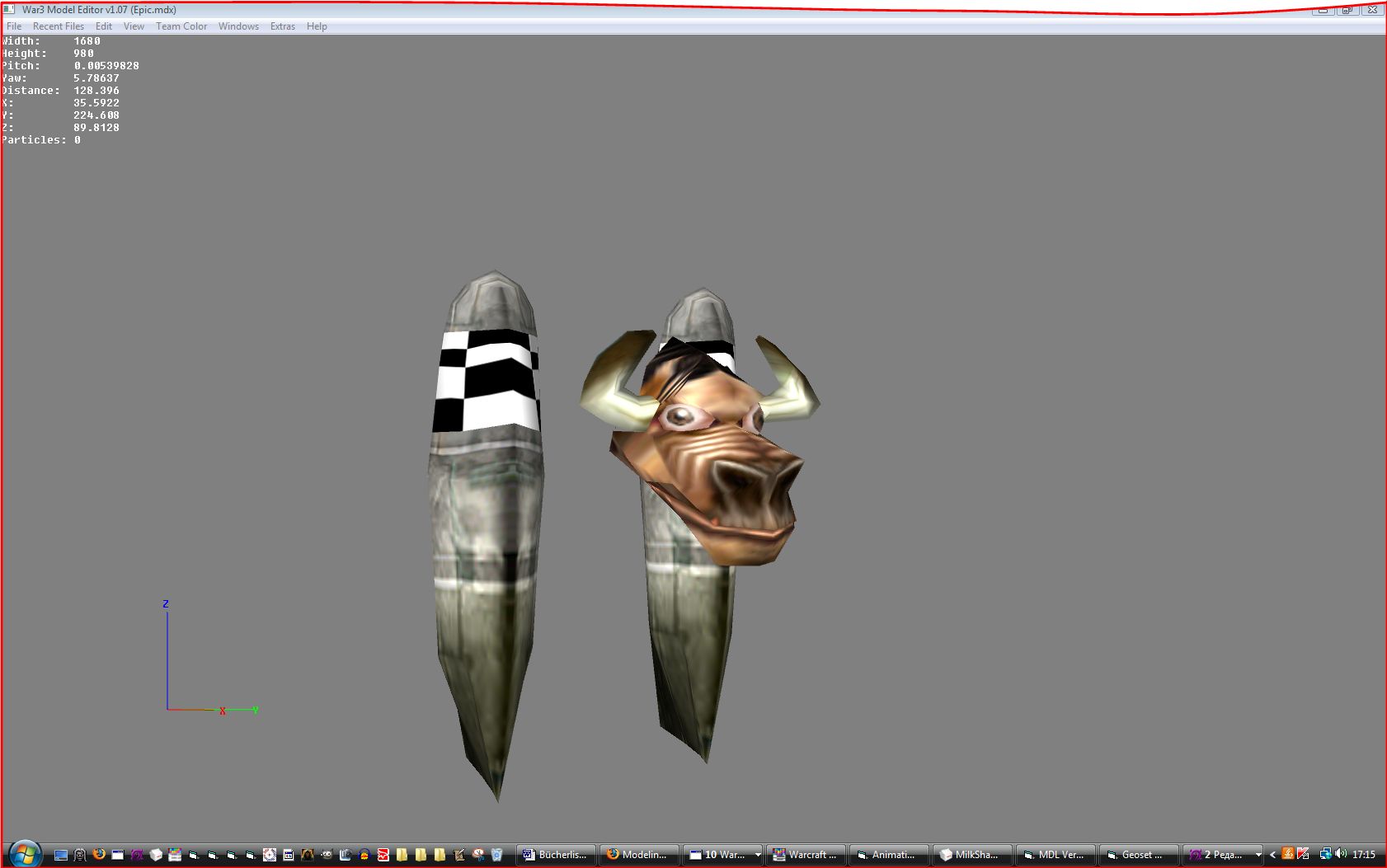Viewport: 1387px width, 868px height.
Task: Click the Windows Start orb
Action: (25, 854)
